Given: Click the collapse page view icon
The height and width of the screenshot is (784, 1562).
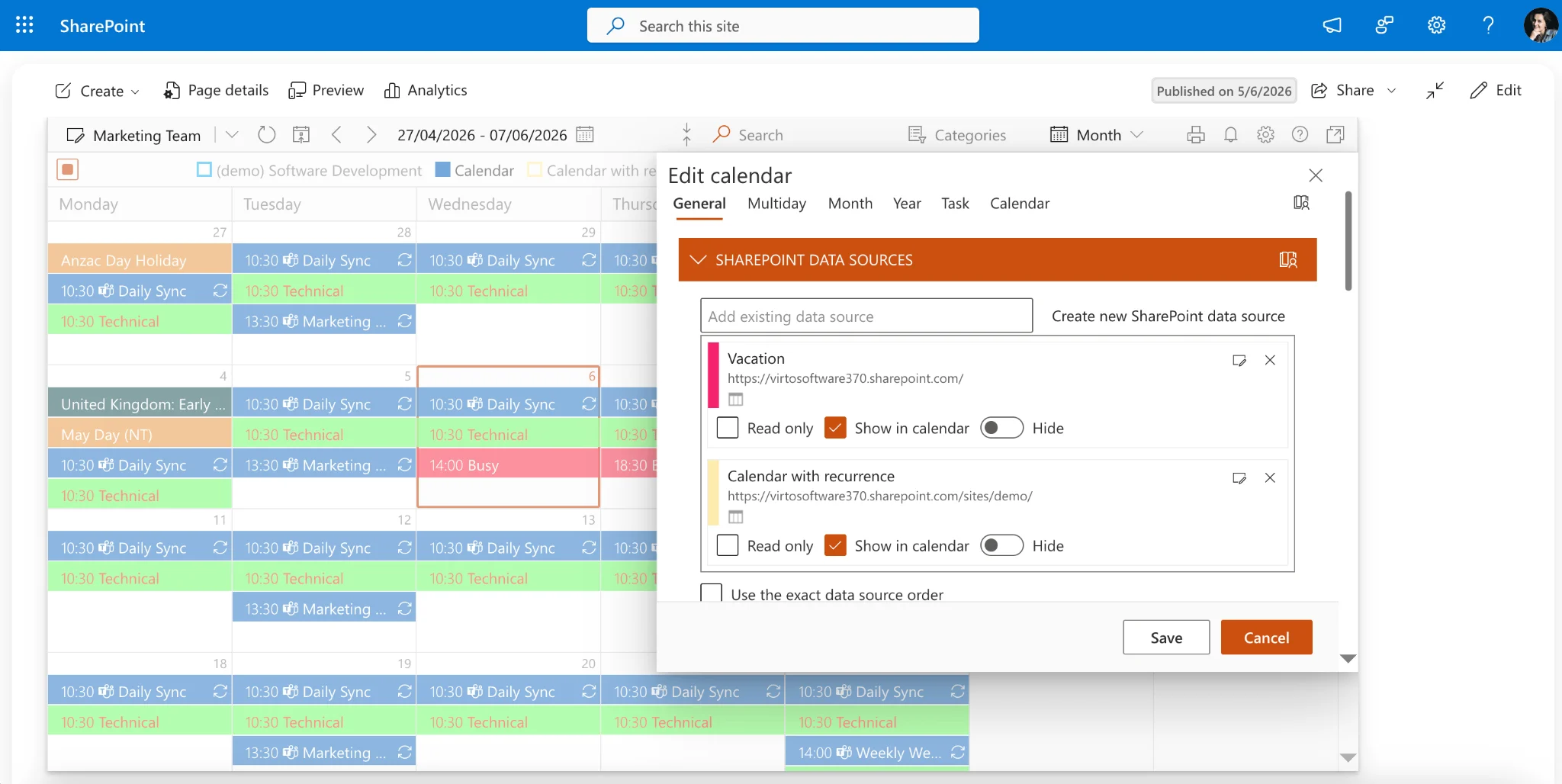Looking at the screenshot, I should click(1435, 90).
